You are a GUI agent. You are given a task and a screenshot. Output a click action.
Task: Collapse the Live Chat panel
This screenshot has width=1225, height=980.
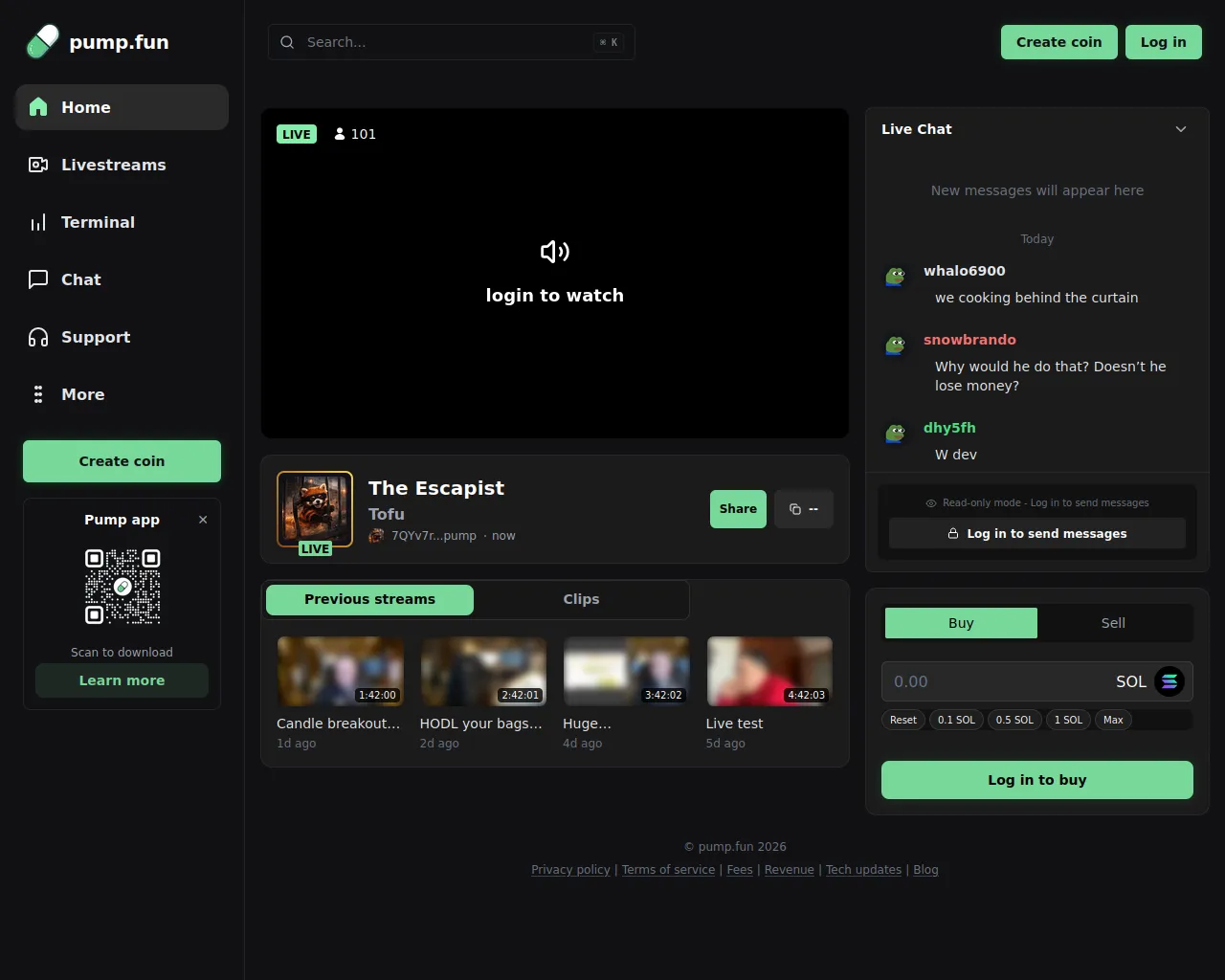[x=1181, y=129]
